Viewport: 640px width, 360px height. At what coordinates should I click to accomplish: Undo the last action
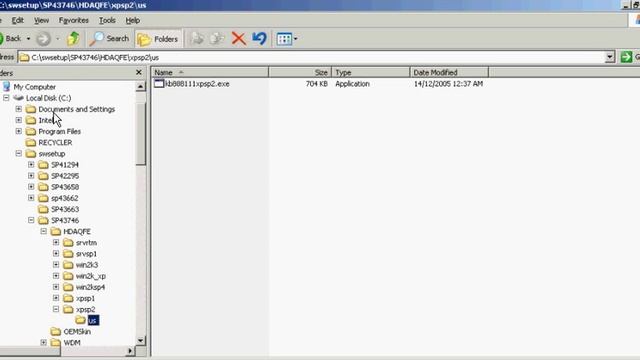(259, 39)
